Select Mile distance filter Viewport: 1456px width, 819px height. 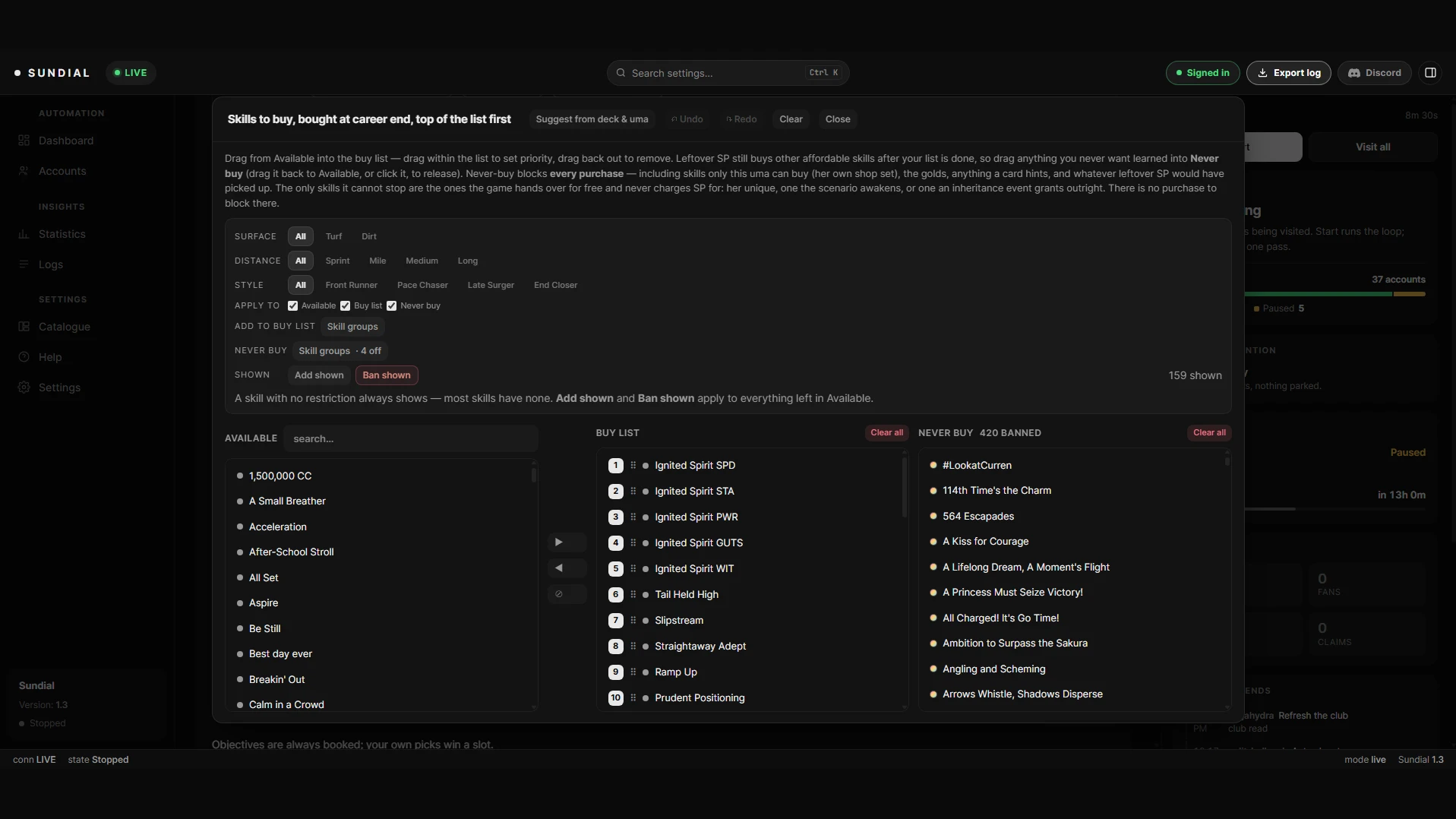[377, 261]
